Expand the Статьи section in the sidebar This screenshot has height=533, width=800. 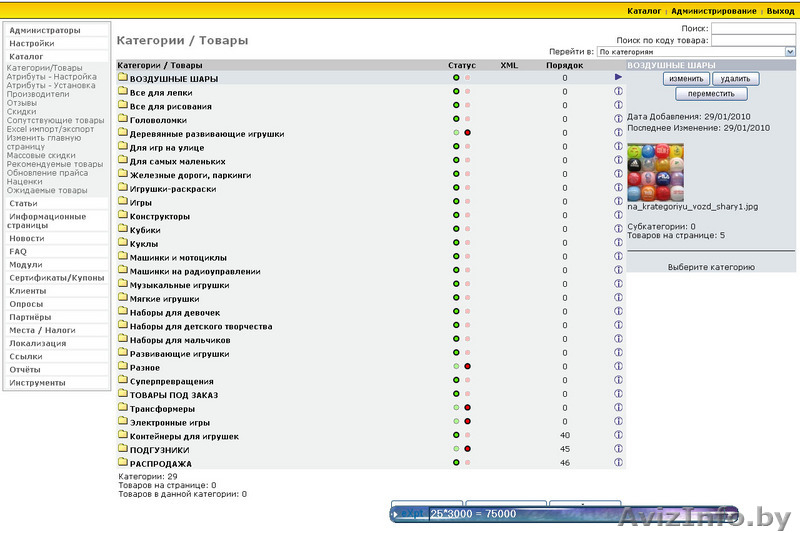click(23, 203)
